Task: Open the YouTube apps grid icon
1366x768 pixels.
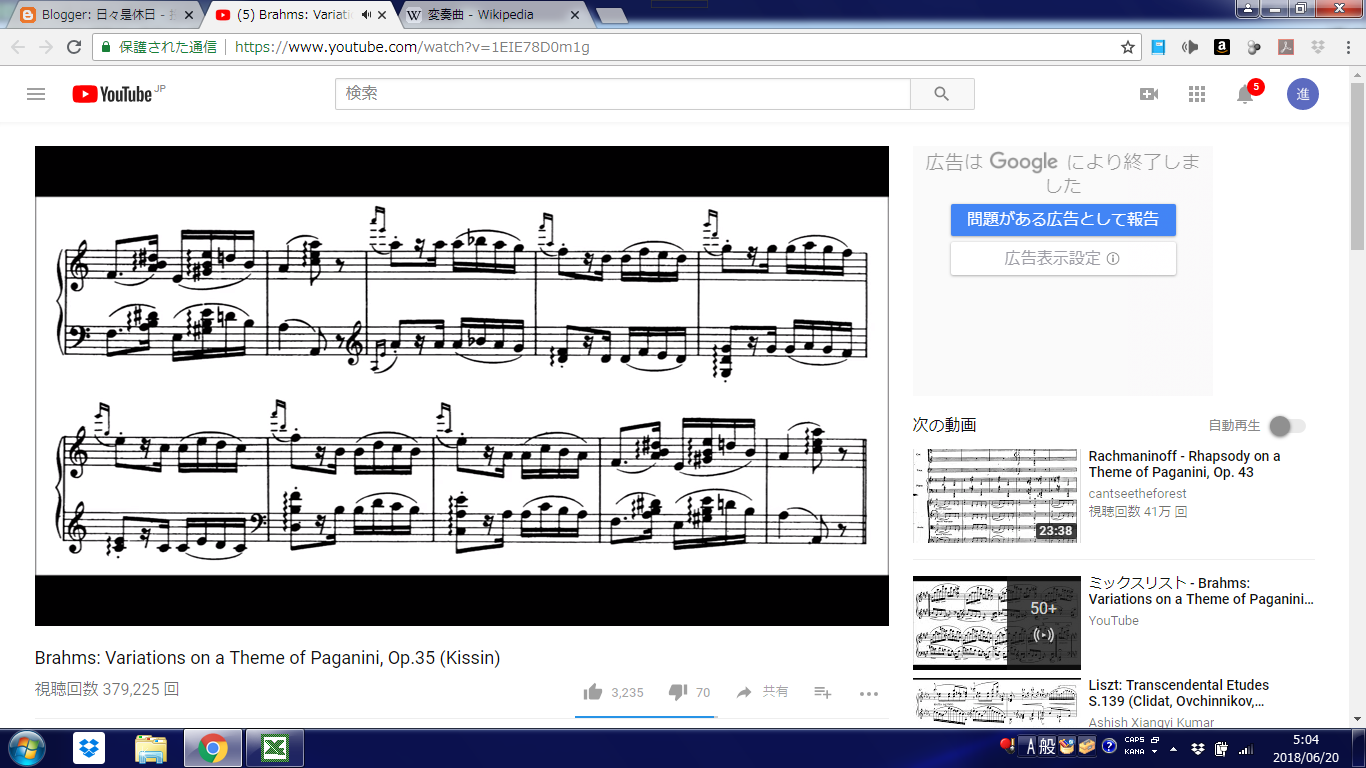Action: pyautogui.click(x=1197, y=94)
